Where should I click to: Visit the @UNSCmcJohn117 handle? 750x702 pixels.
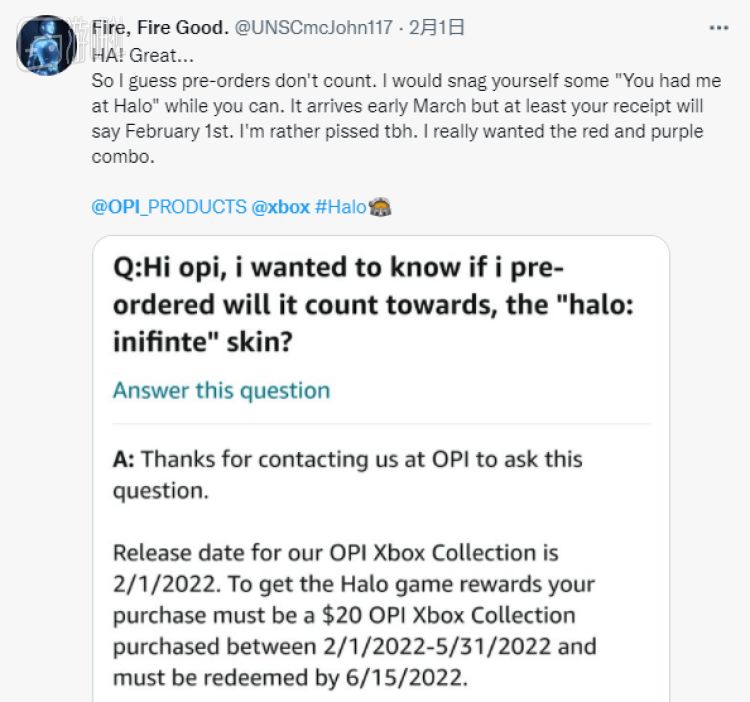pos(313,28)
